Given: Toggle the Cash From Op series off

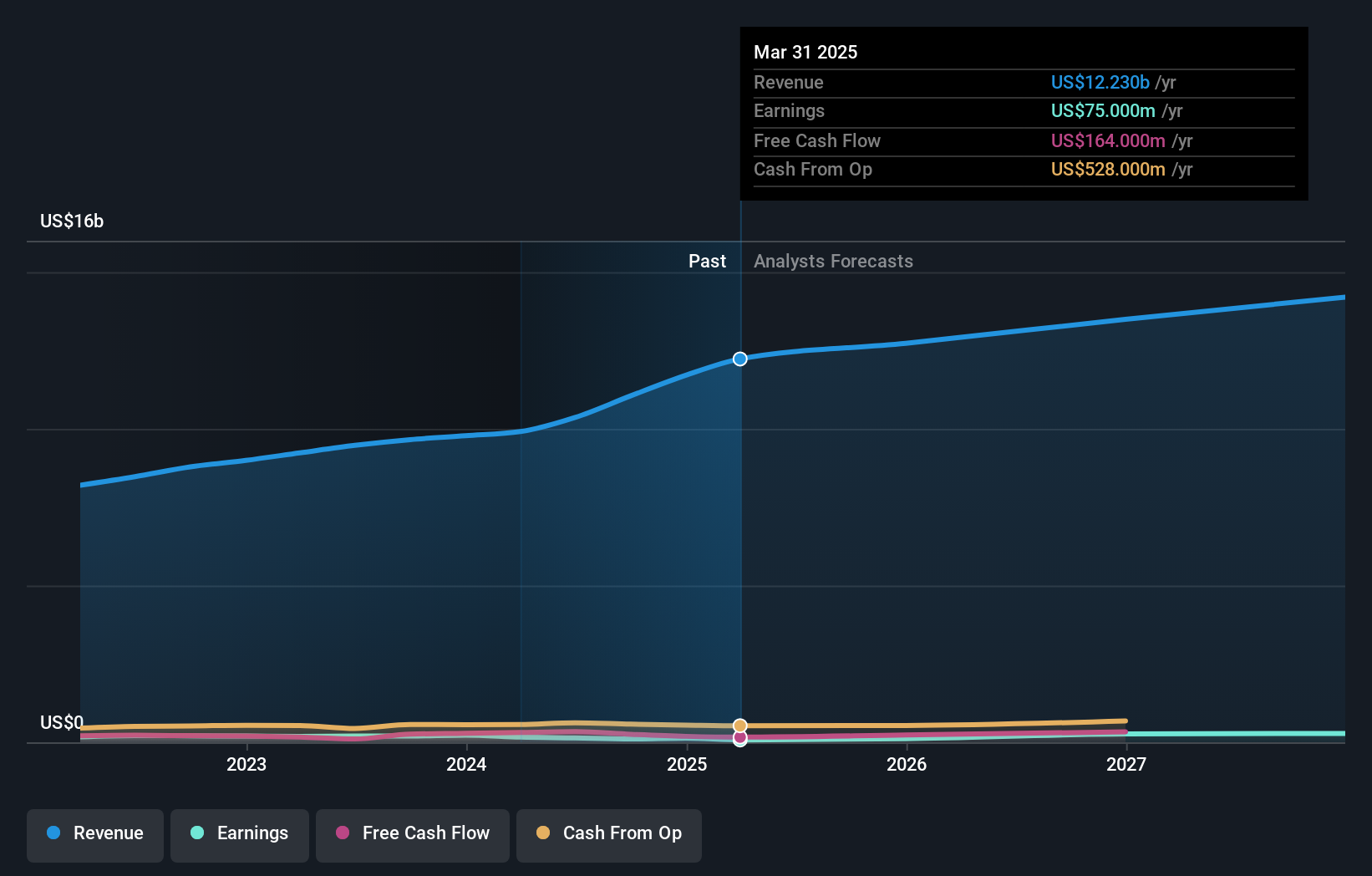Looking at the screenshot, I should [608, 835].
